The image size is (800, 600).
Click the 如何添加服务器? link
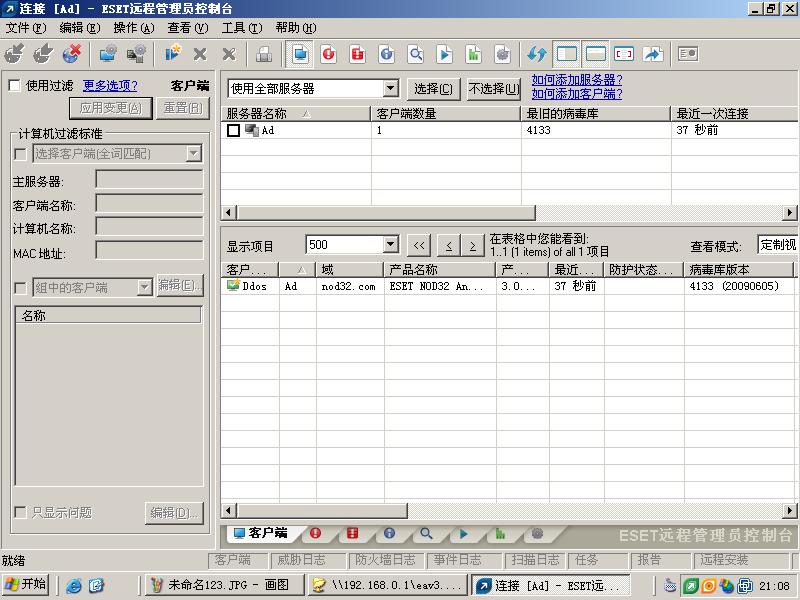(577, 80)
